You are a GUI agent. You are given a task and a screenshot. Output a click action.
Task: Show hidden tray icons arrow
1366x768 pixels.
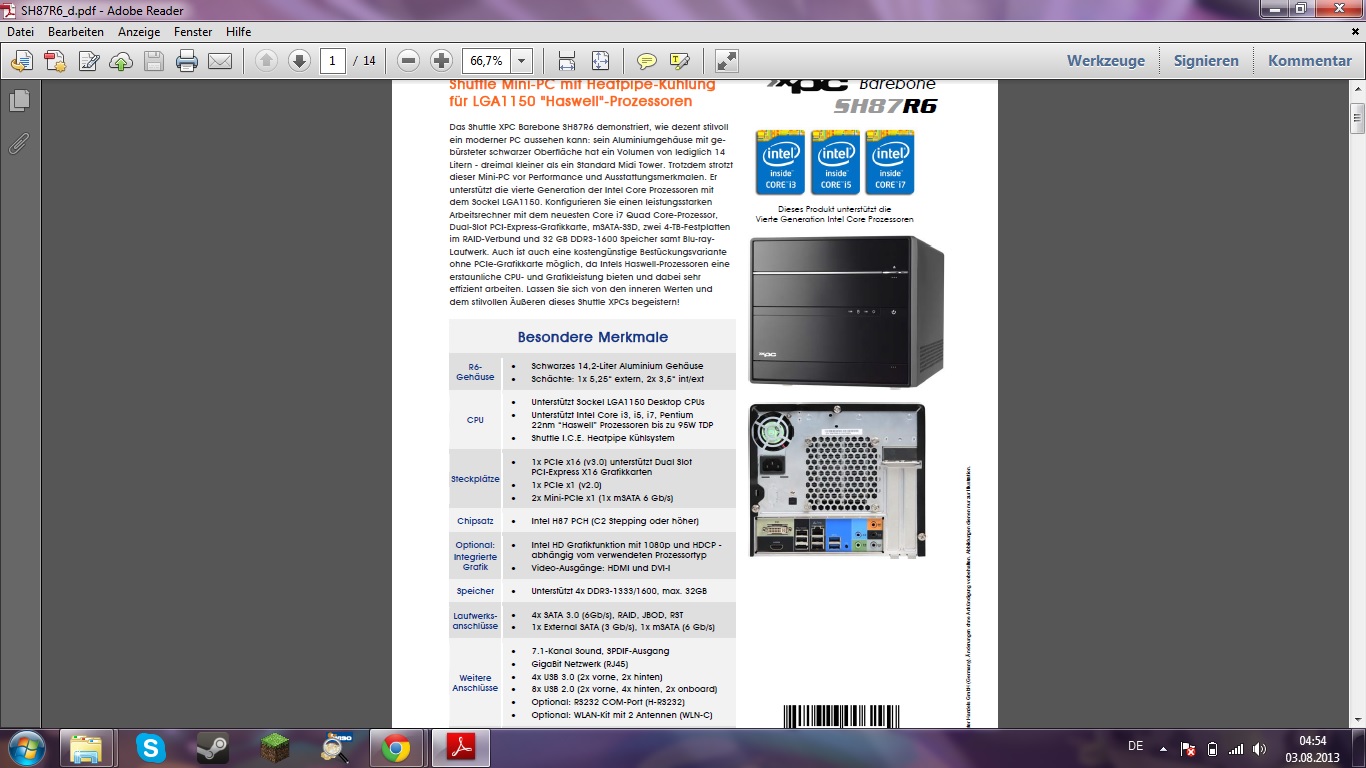tap(1163, 748)
